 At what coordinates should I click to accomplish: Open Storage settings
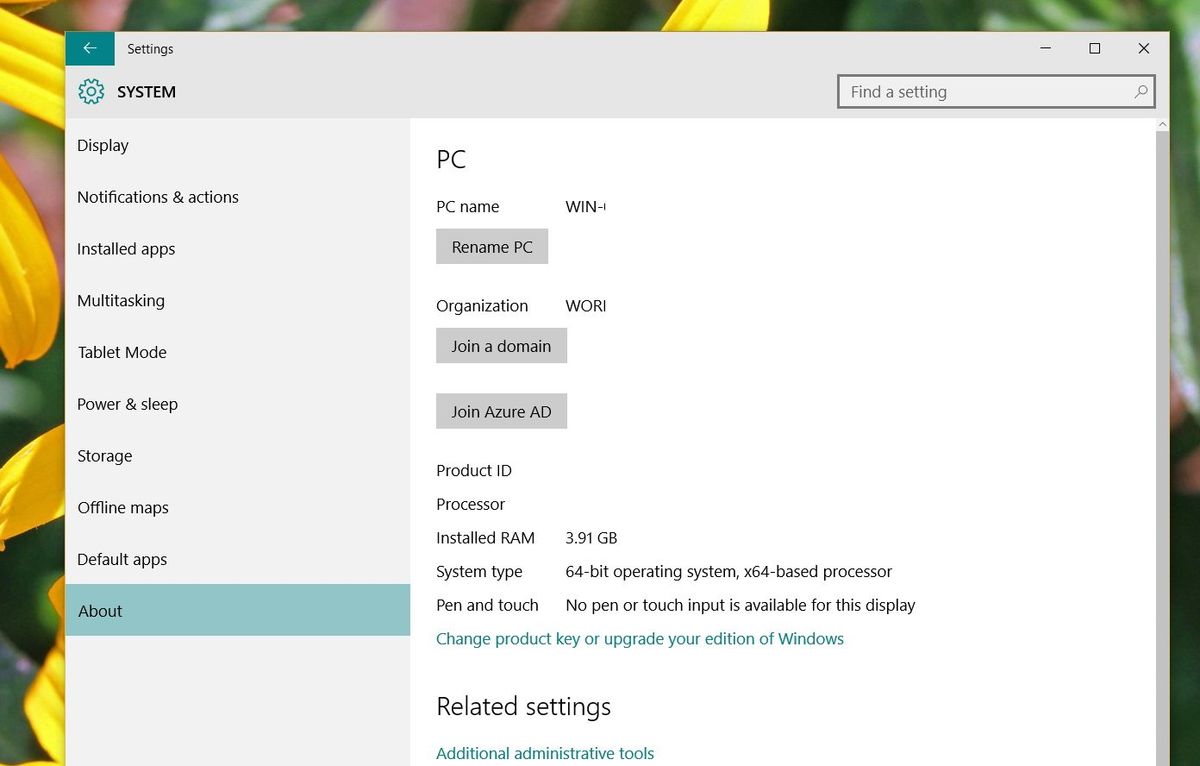[x=238, y=456]
